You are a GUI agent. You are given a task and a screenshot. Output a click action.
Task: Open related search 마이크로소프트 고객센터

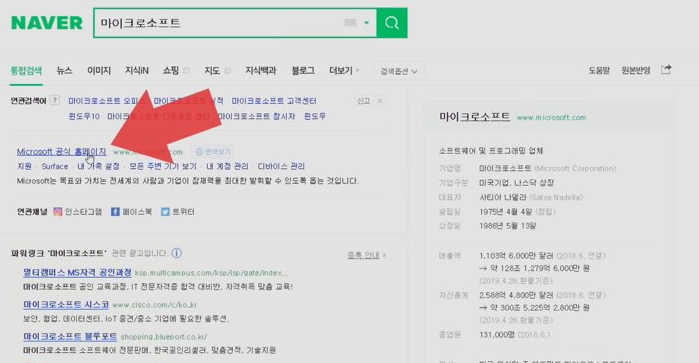click(274, 101)
